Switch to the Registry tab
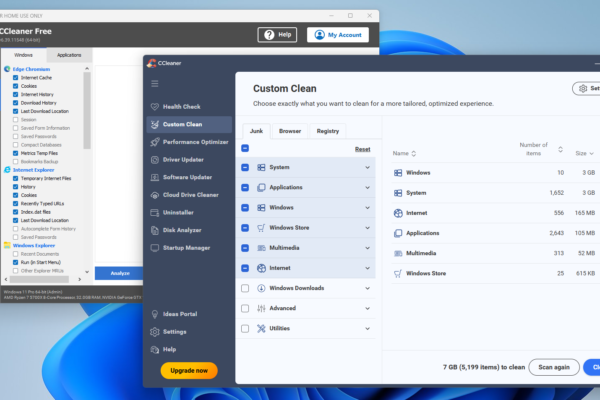This screenshot has height=400, width=600. coord(327,130)
